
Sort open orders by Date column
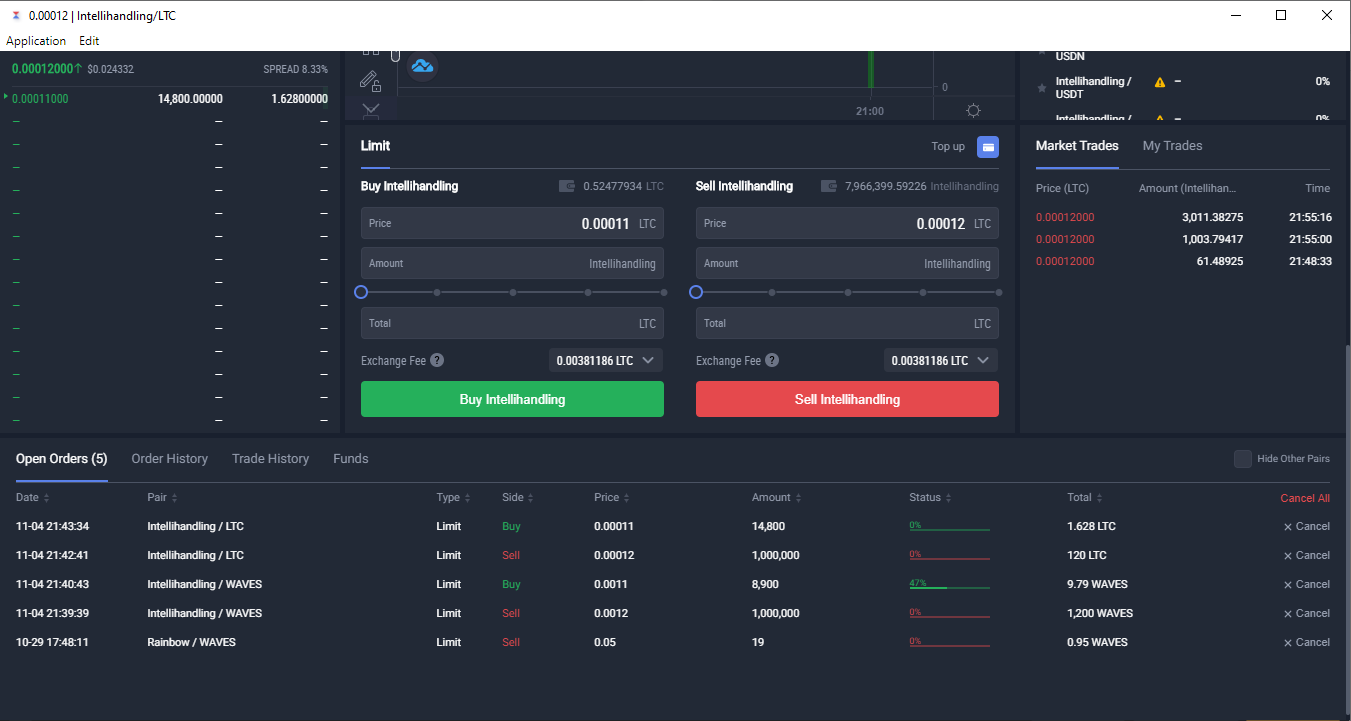click(33, 498)
